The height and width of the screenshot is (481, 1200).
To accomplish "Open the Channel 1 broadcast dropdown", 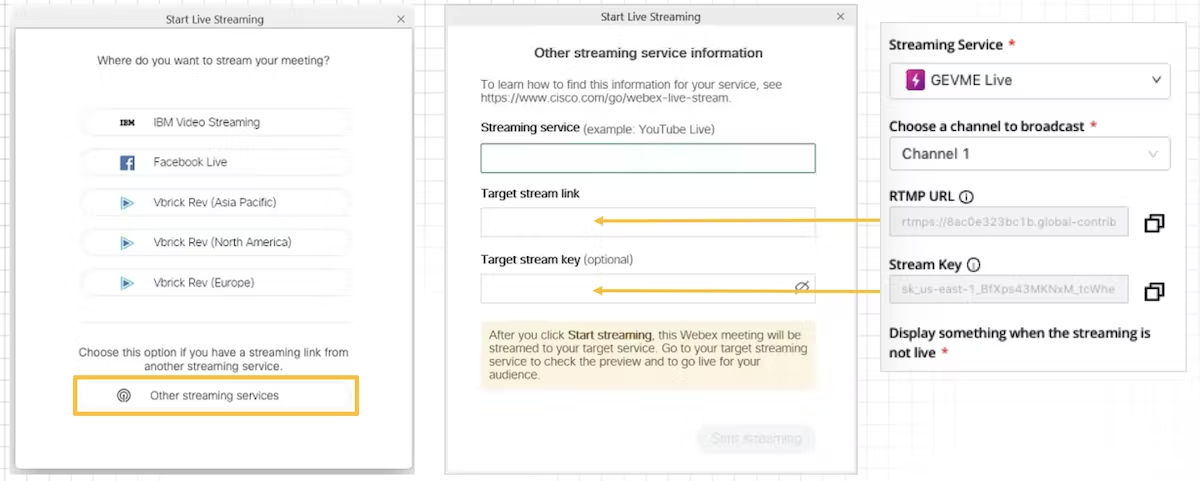I will click(x=1030, y=154).
